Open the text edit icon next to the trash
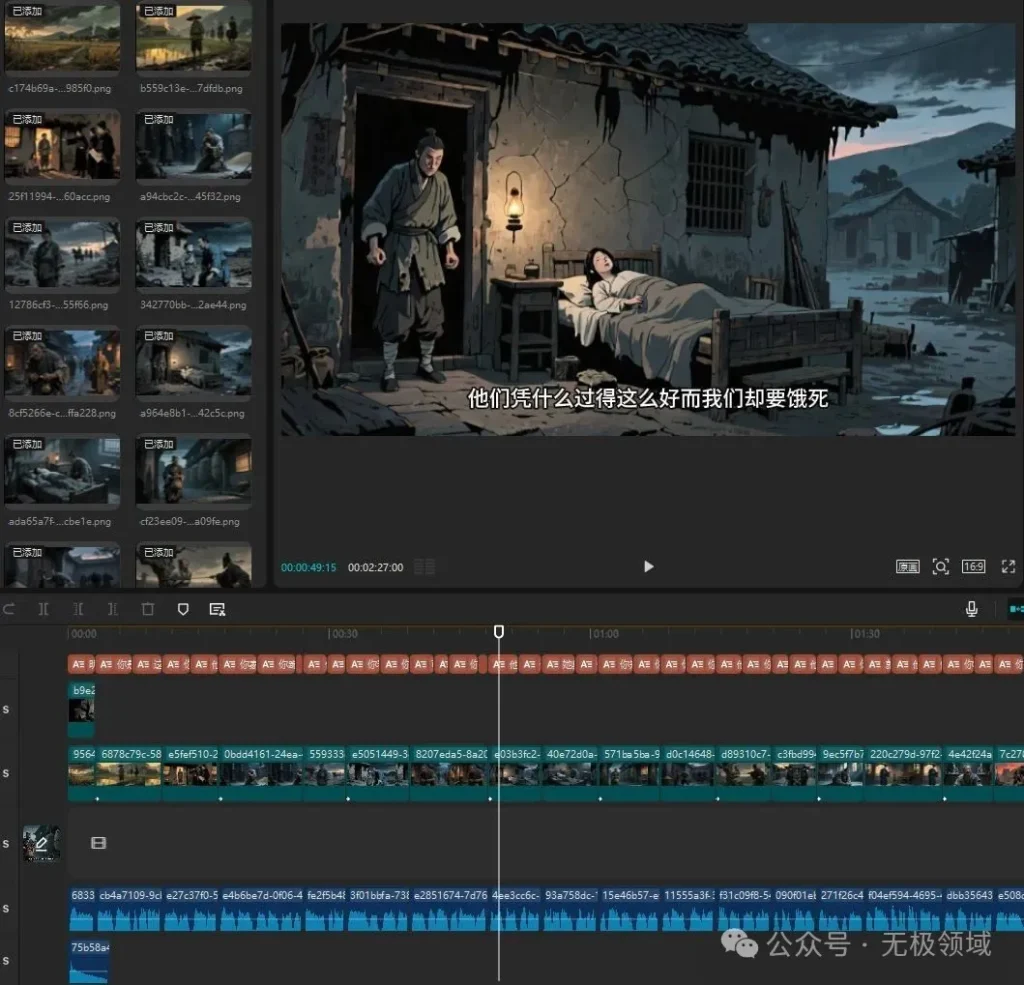 pos(217,609)
